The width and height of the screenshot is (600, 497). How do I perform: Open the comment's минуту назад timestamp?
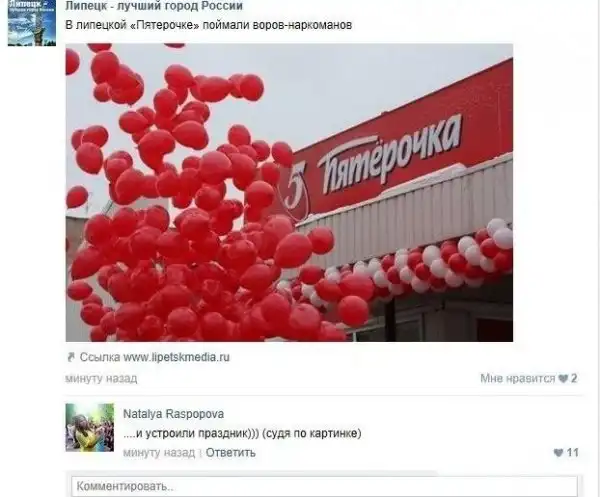click(x=159, y=453)
